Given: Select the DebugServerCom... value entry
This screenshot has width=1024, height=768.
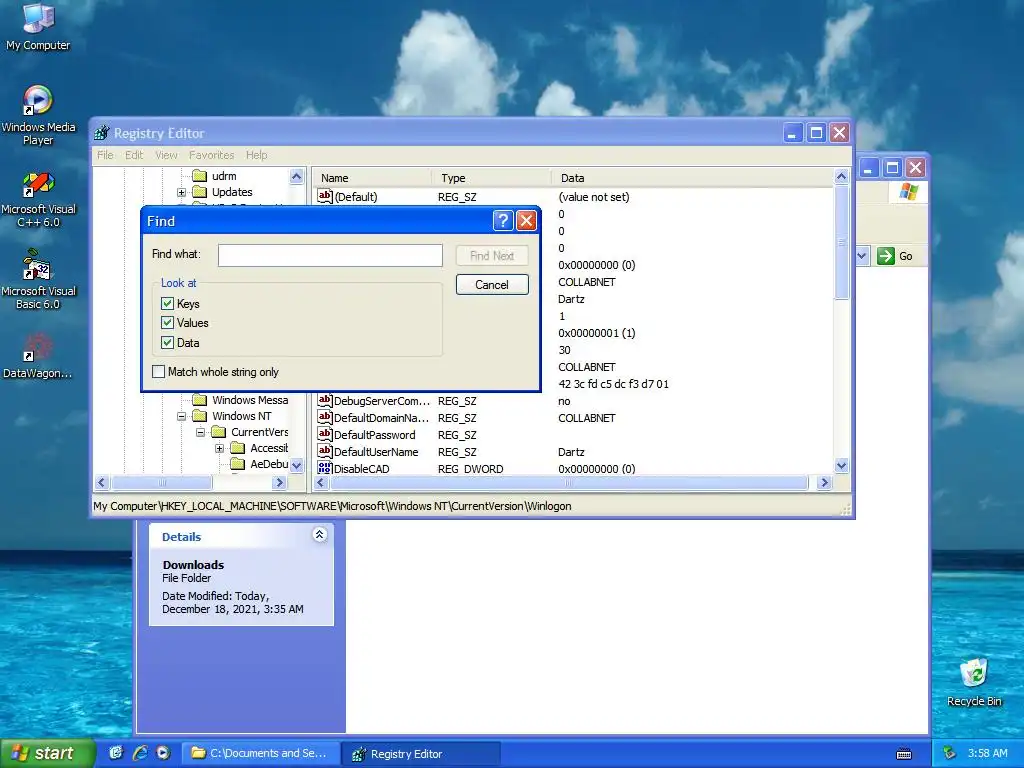Looking at the screenshot, I should click(374, 401).
